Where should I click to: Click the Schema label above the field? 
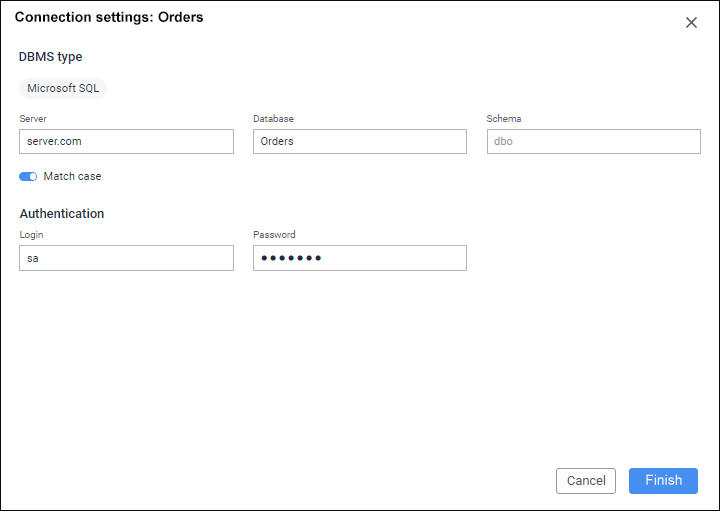503,118
